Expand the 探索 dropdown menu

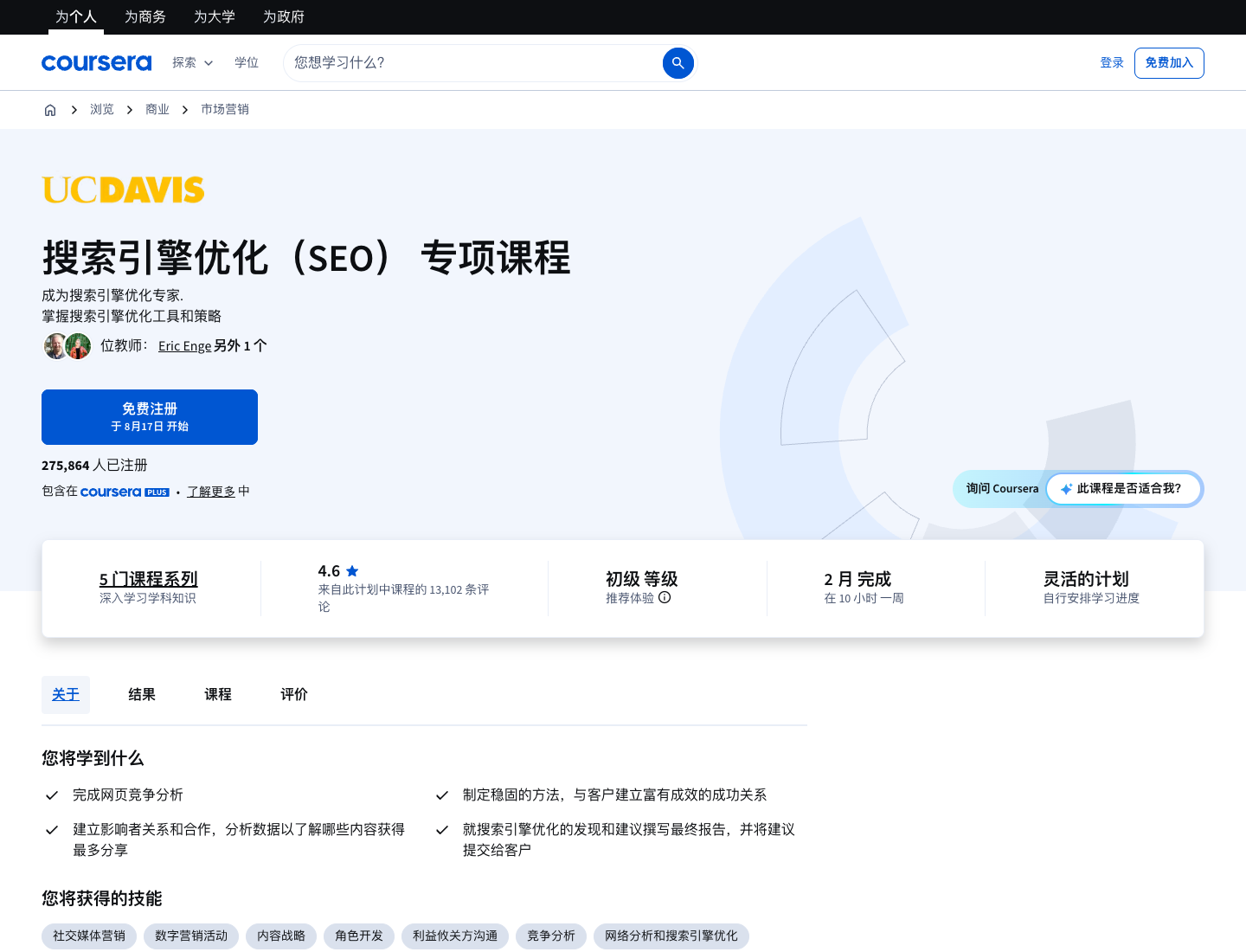click(x=192, y=62)
